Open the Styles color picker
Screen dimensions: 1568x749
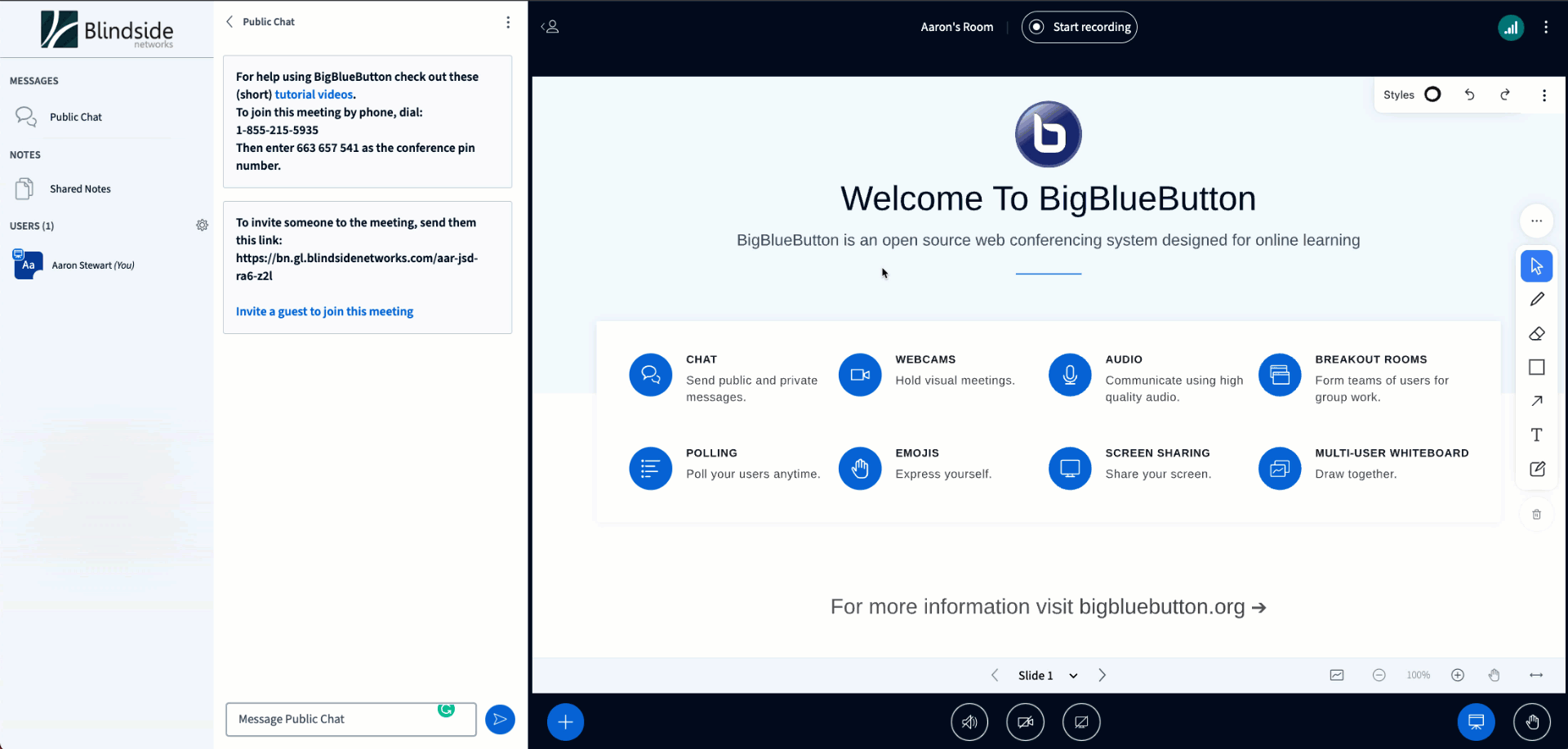1432,95
